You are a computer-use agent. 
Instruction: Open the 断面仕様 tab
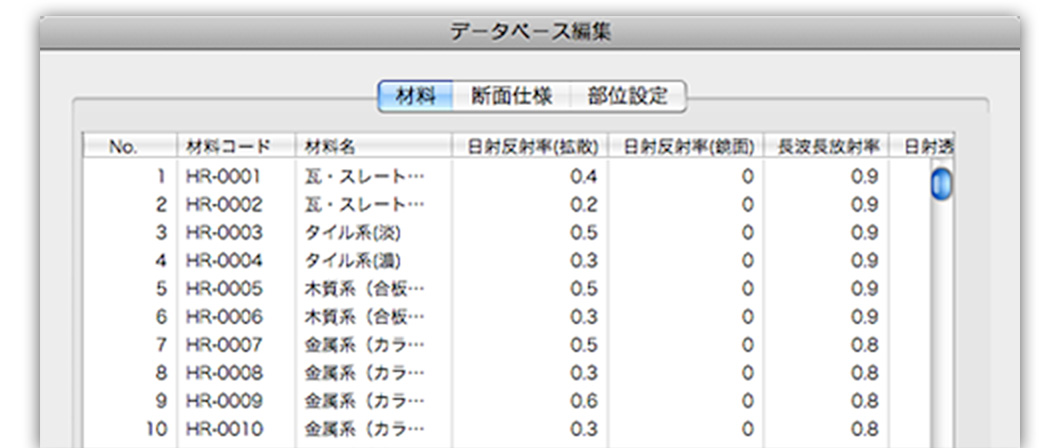(x=511, y=97)
